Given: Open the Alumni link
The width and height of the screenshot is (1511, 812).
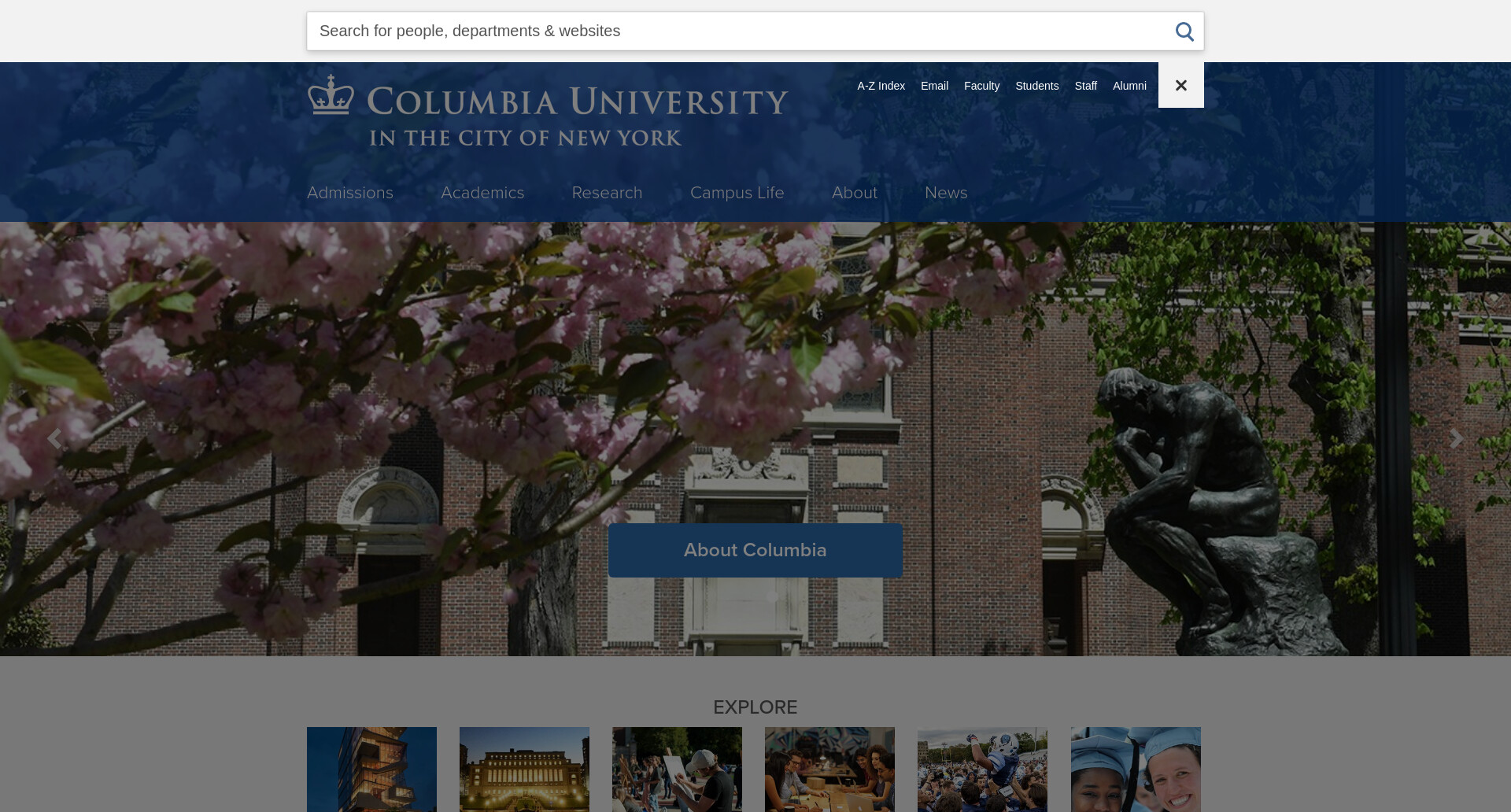Looking at the screenshot, I should pos(1129,86).
